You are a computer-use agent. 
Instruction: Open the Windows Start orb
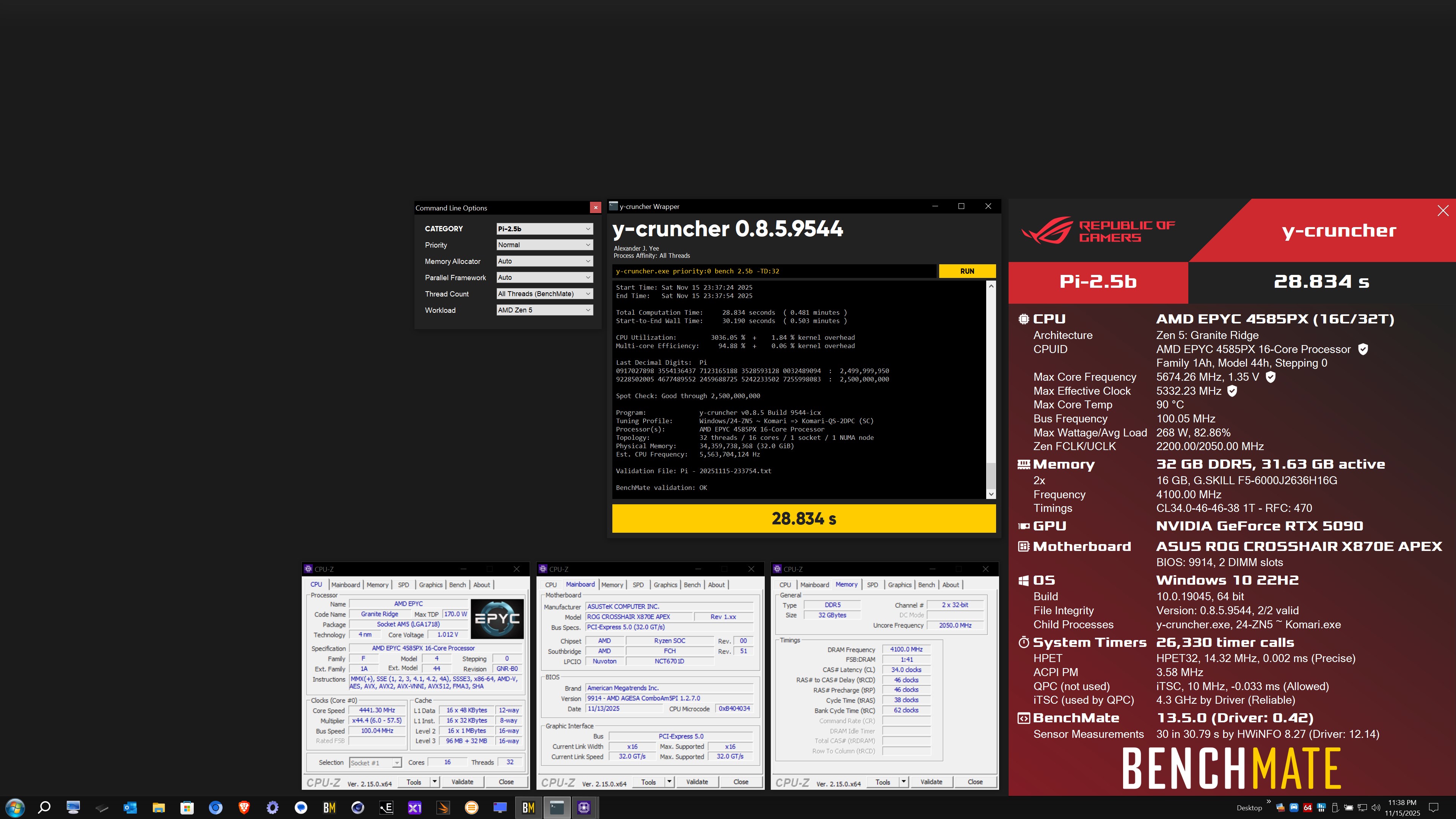coord(15,808)
